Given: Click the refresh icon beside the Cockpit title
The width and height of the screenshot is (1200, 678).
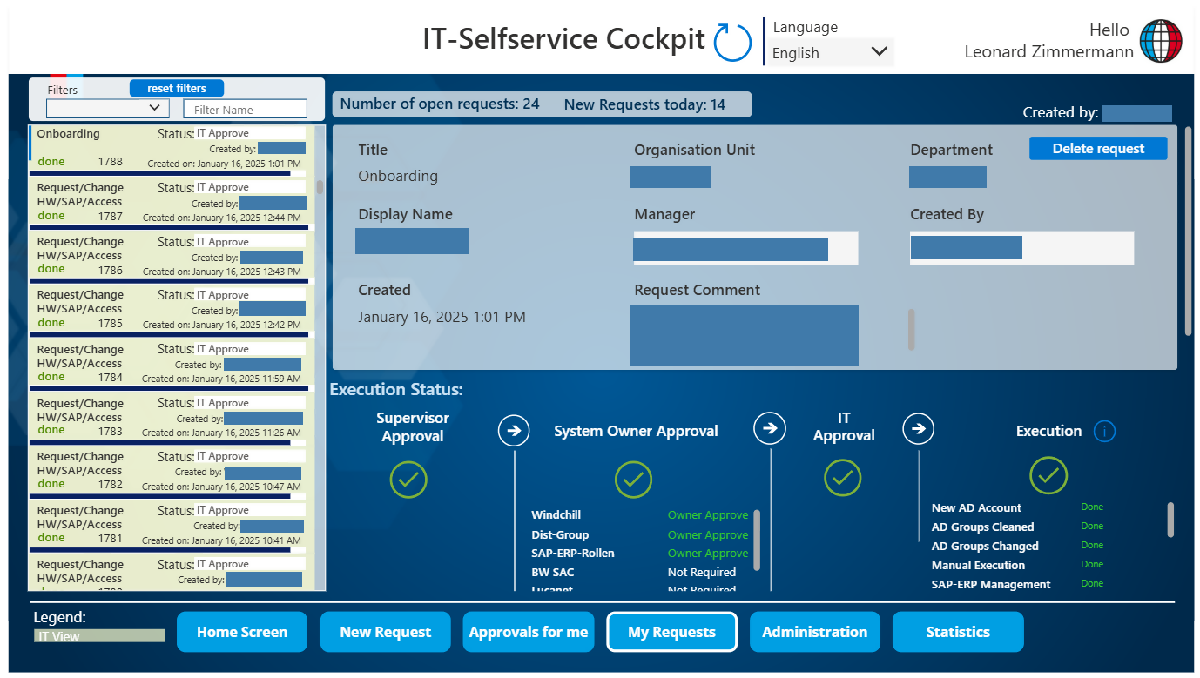Looking at the screenshot, I should tap(732, 42).
